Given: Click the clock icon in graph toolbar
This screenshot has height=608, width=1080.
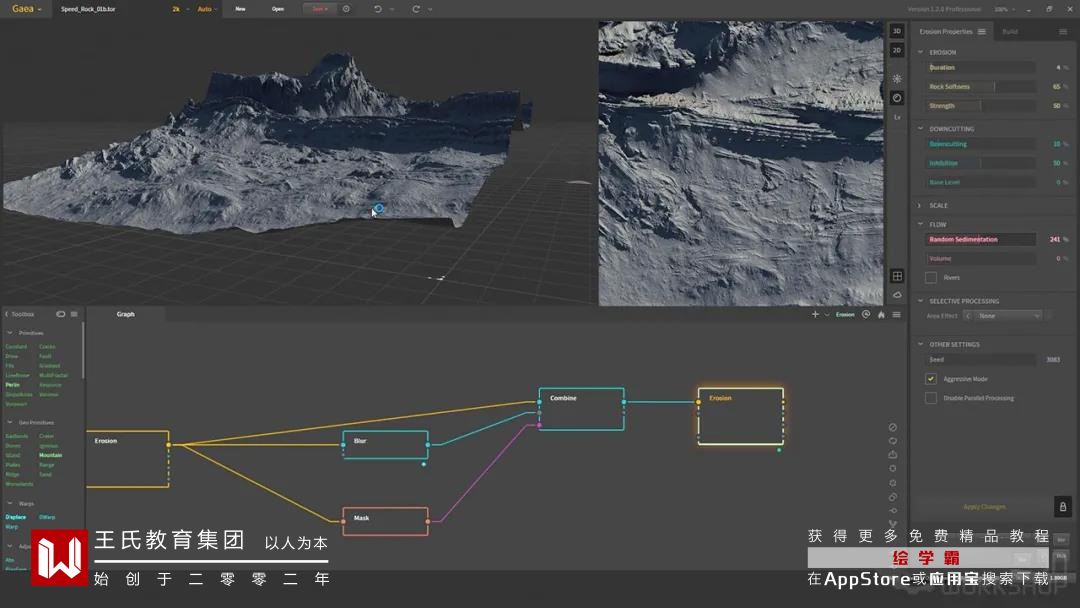Looking at the screenshot, I should (866, 315).
